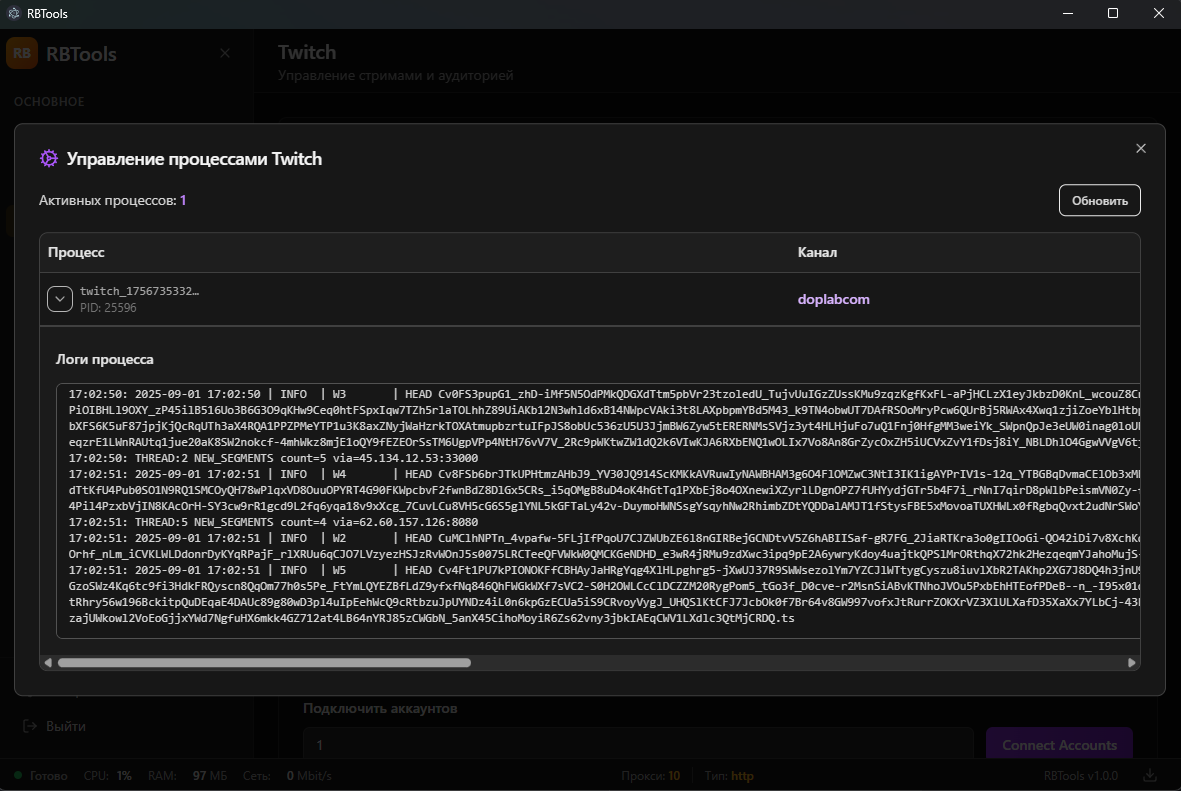Click the Обновить refresh button

click(x=1099, y=200)
